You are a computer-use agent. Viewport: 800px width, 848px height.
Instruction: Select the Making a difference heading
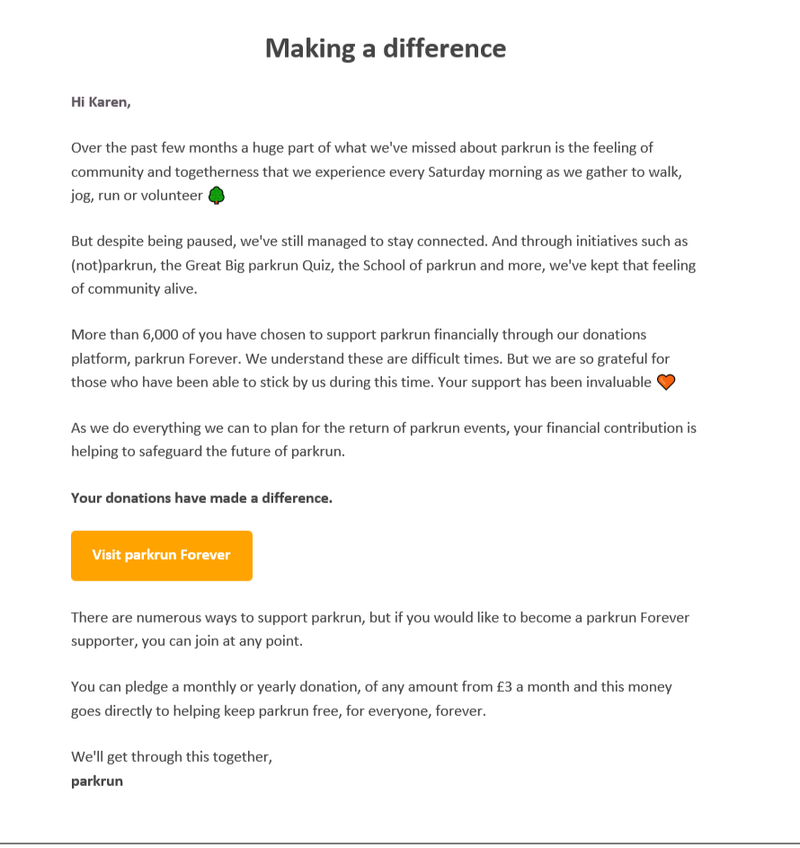pyautogui.click(x=386, y=48)
